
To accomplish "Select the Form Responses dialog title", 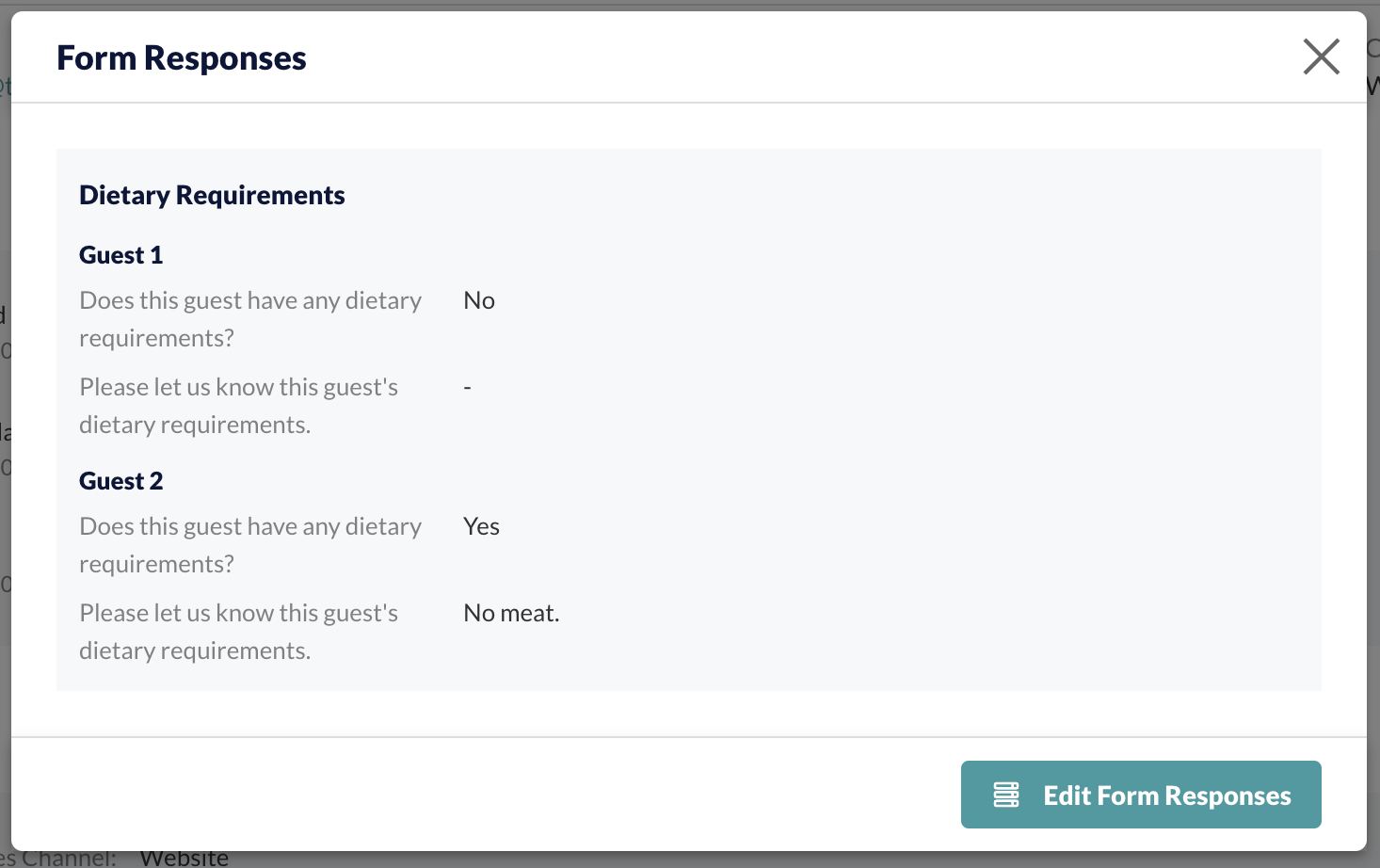I will tap(182, 58).
